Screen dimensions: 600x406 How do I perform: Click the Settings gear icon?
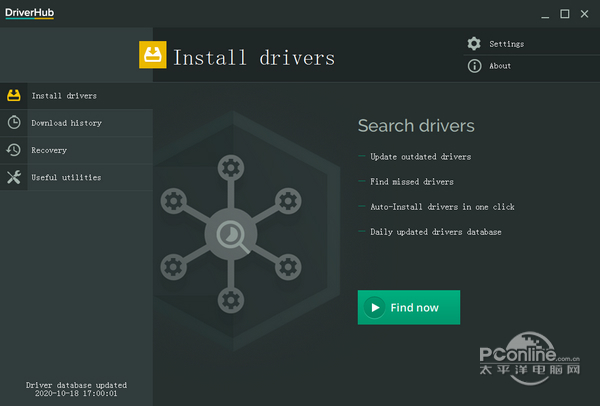tap(474, 44)
